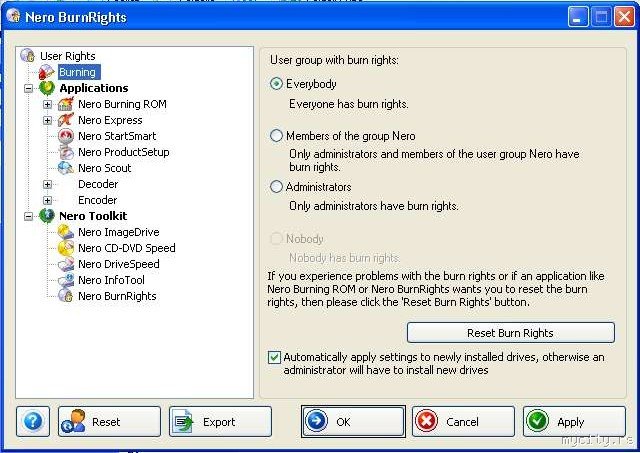This screenshot has width=640, height=453.
Task: Select Nero StartSmart label in tree
Action: [x=117, y=136]
